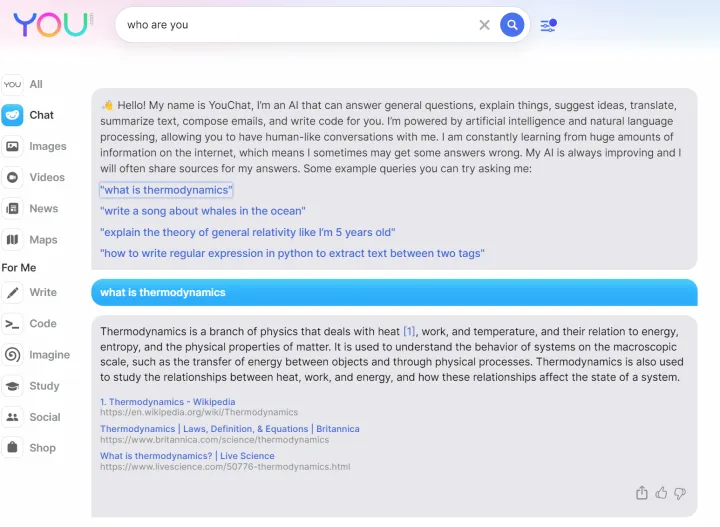Click the "what is thermodynamics" example query
Viewport: 720px width, 527px height.
tap(166, 190)
